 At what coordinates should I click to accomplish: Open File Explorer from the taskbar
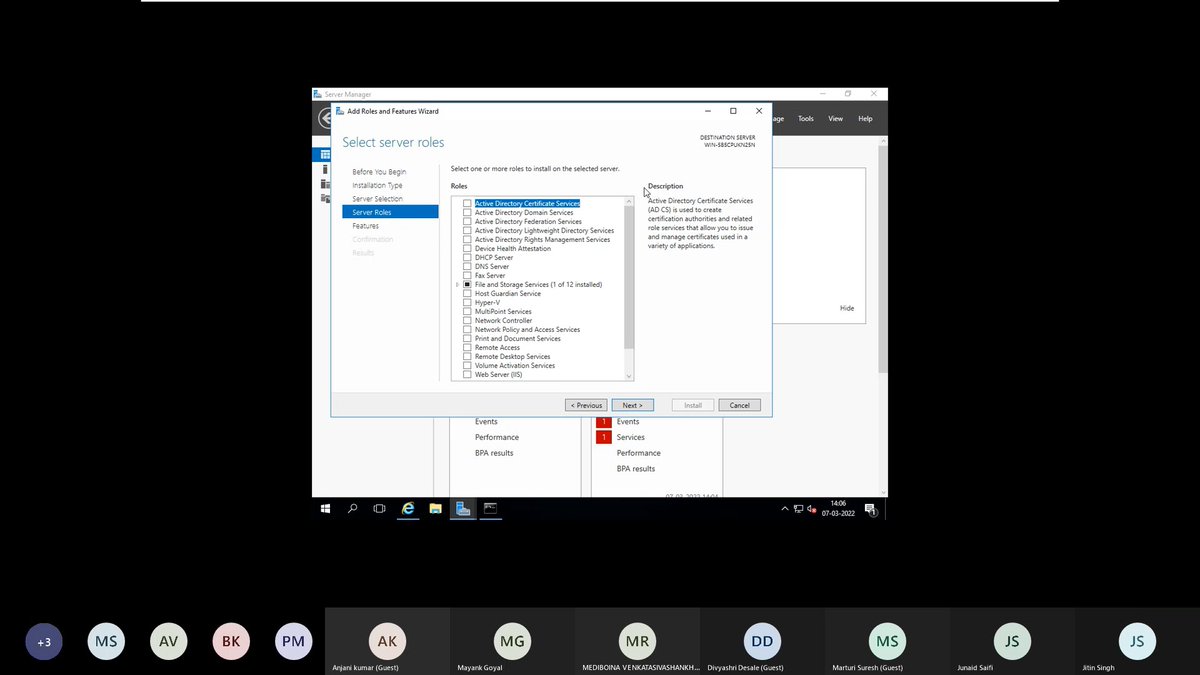click(435, 508)
